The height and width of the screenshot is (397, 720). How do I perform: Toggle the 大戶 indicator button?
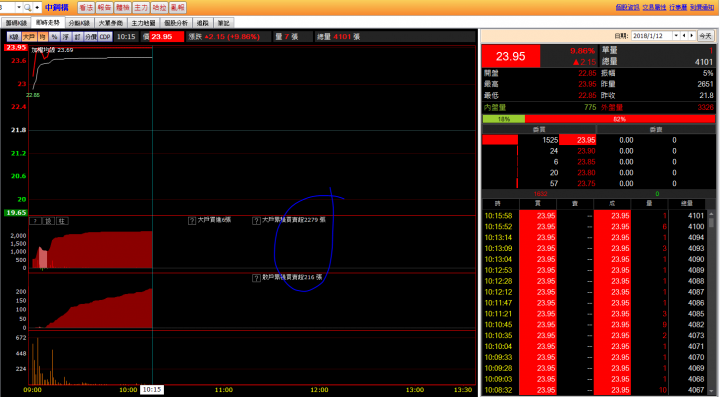pyautogui.click(x=29, y=37)
